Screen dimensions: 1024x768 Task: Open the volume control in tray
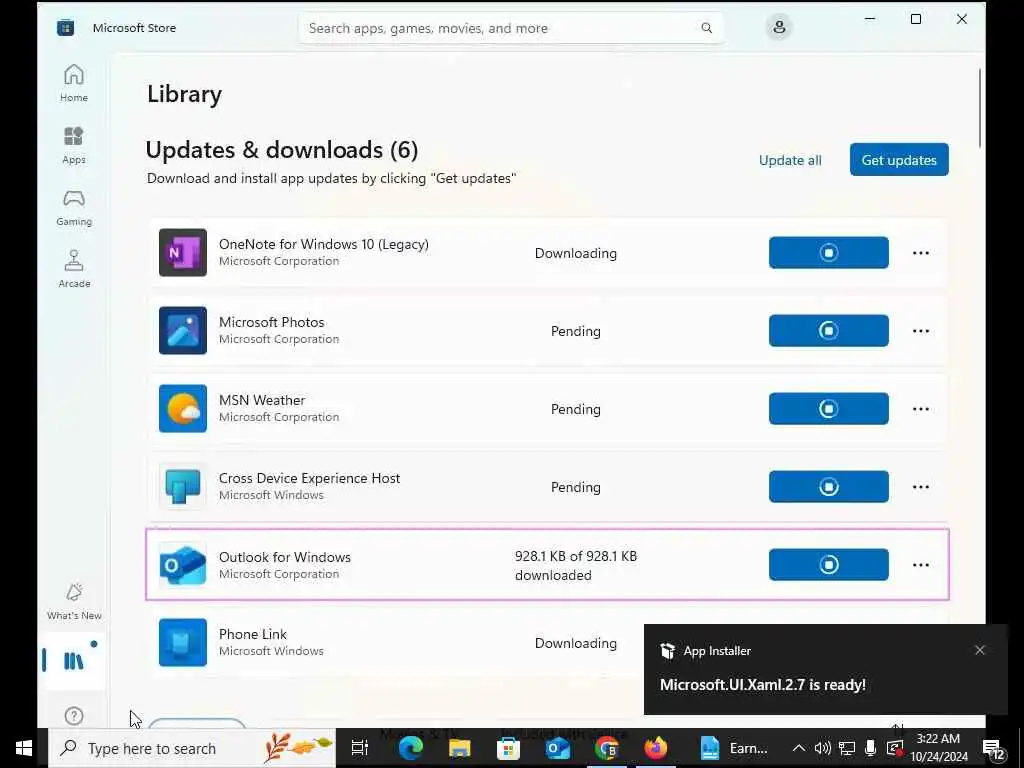click(823, 748)
